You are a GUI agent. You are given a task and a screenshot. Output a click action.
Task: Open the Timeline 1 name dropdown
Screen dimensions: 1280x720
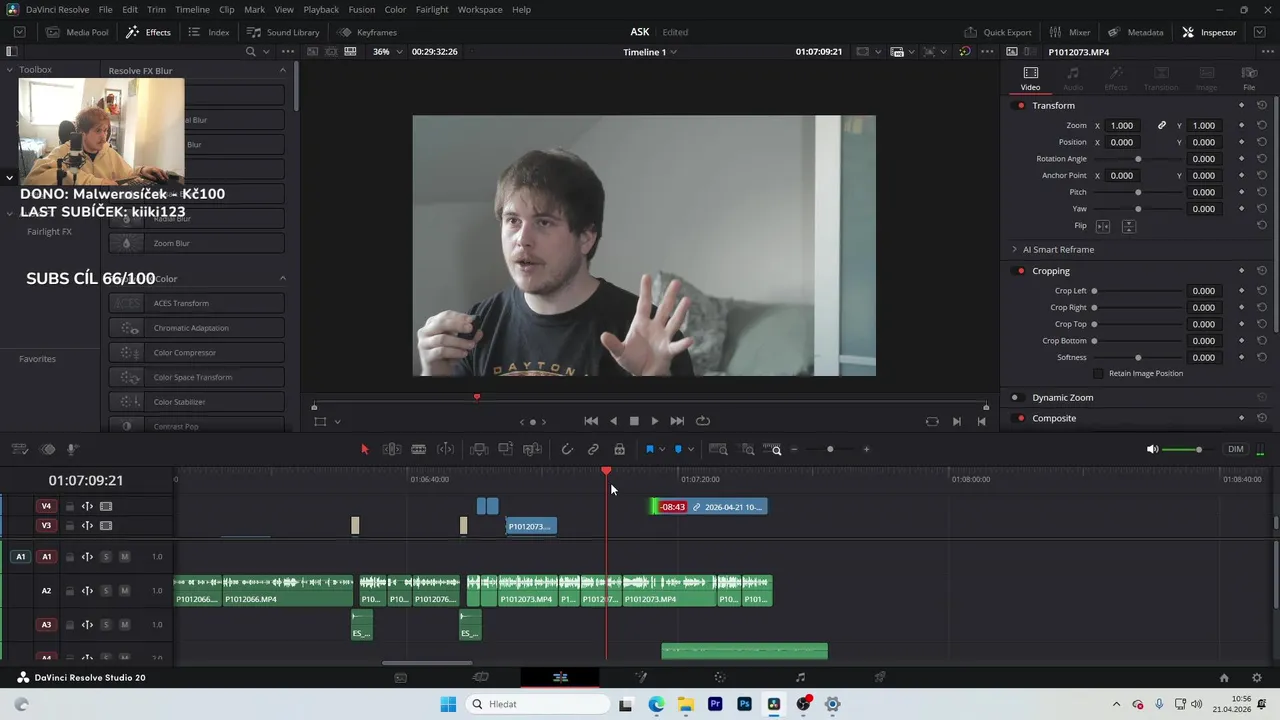650,52
